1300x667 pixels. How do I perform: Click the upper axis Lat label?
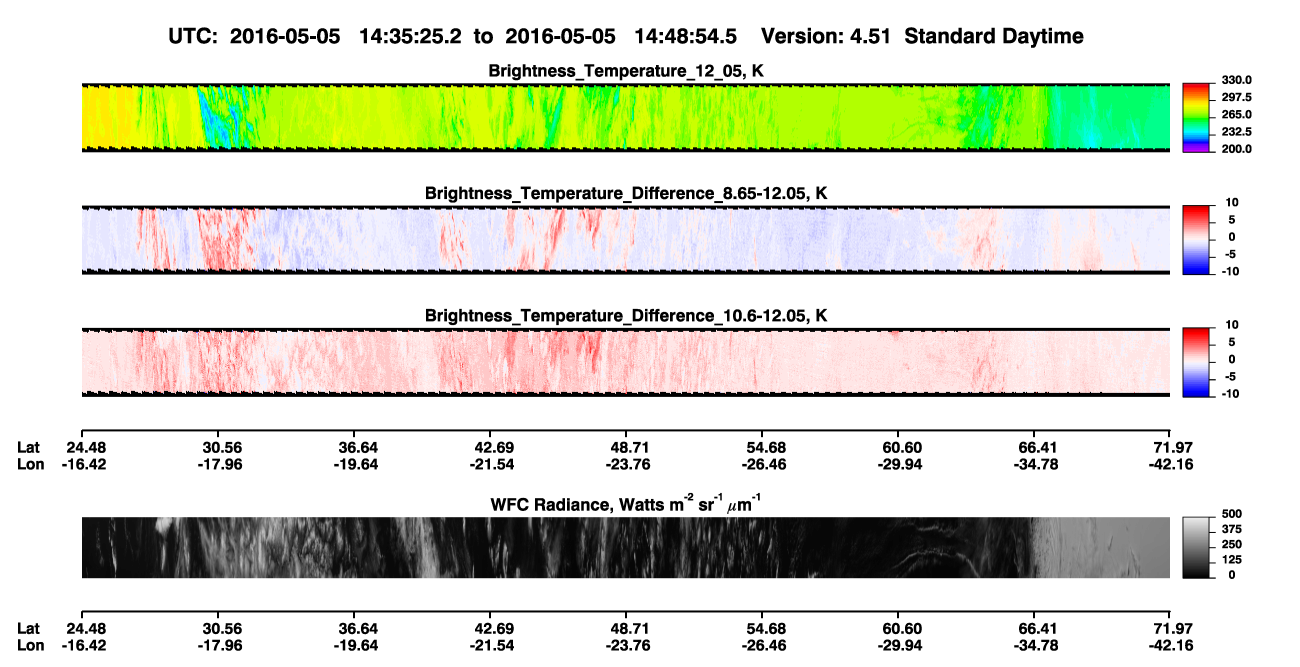[29, 447]
